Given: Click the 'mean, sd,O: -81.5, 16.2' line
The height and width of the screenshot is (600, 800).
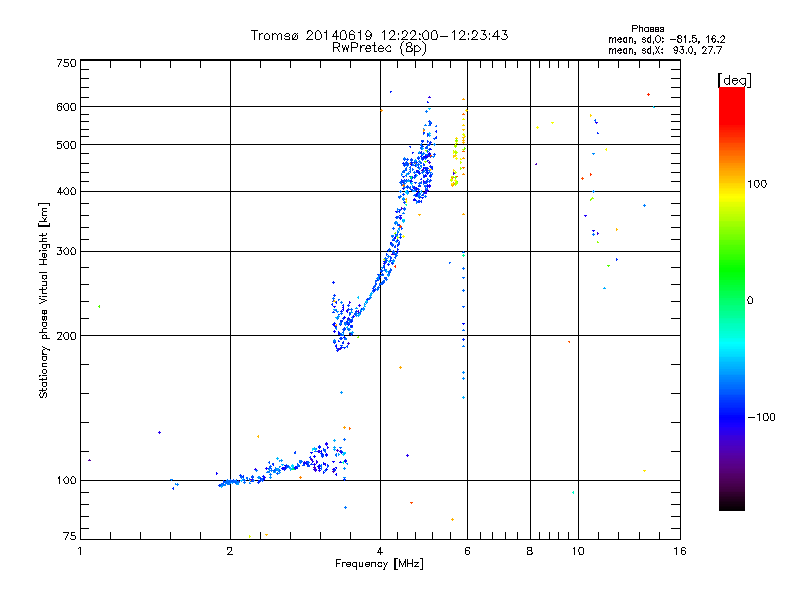Looking at the screenshot, I should 666,39.
